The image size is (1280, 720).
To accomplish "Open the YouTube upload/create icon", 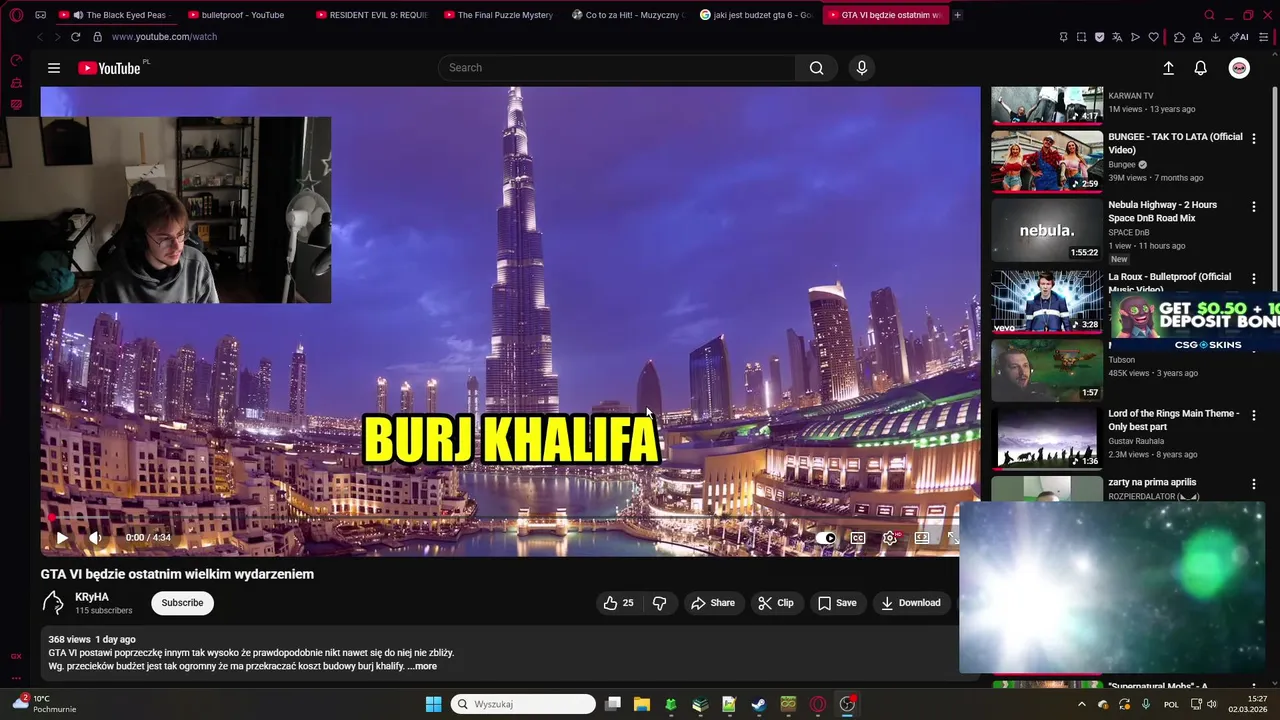I will [x=1168, y=68].
